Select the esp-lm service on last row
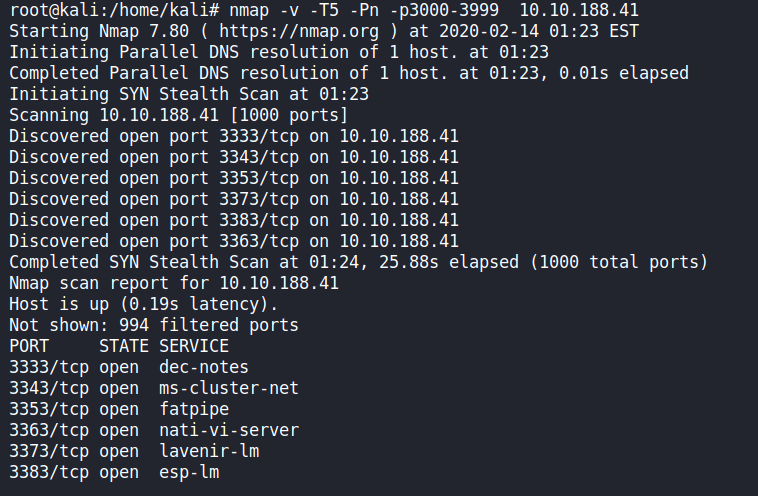 coord(188,472)
